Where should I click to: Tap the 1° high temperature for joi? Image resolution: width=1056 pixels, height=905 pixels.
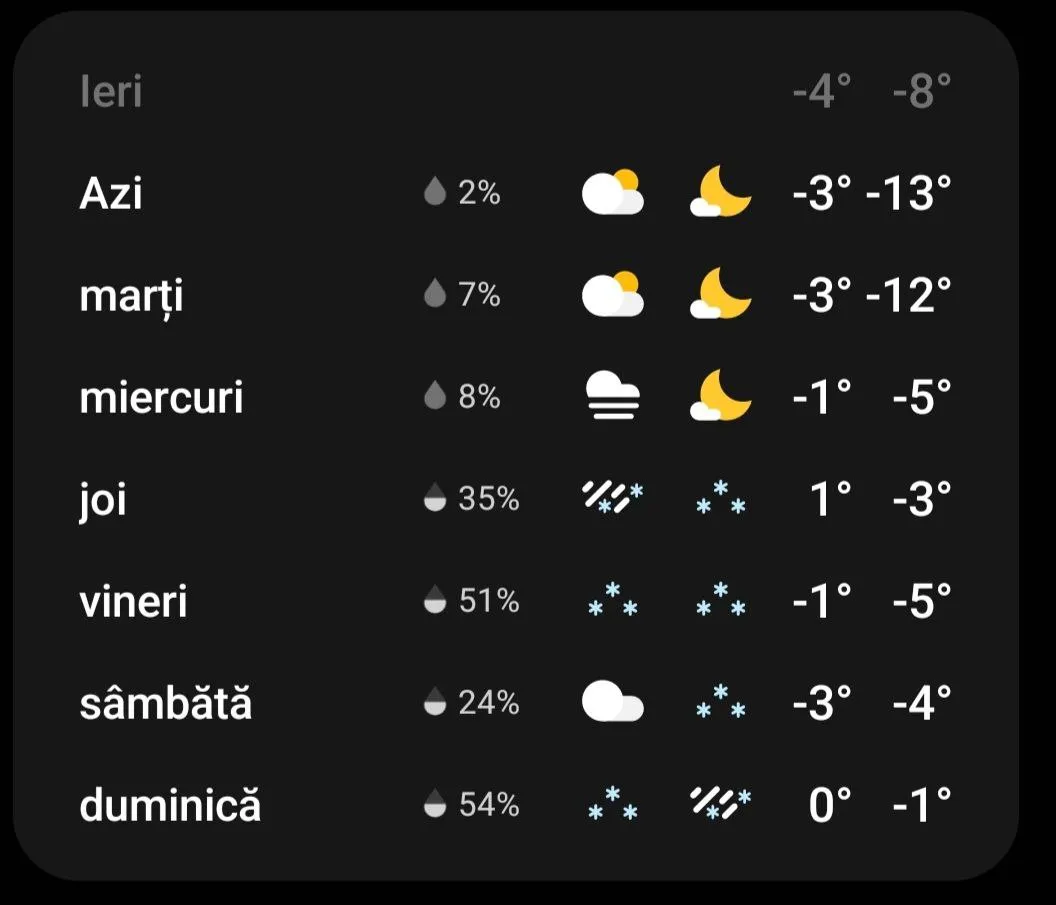click(830, 499)
